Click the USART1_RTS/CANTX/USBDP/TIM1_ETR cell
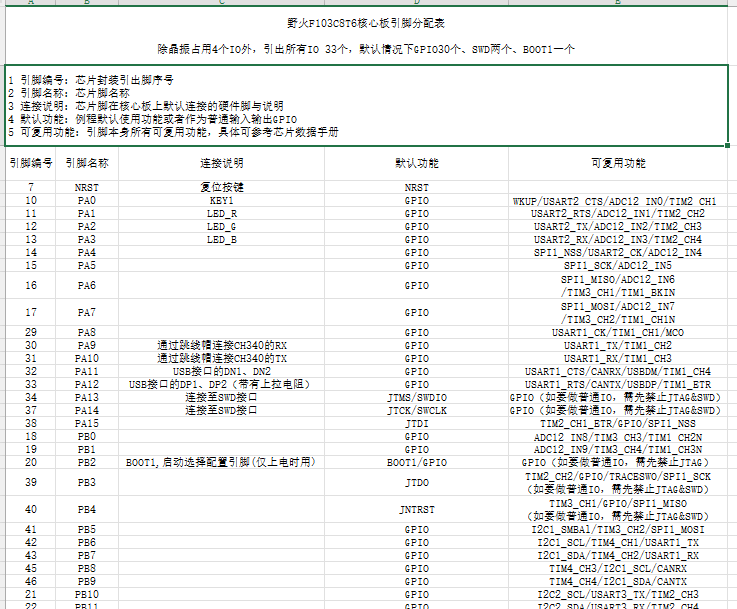This screenshot has width=737, height=609. pyautogui.click(x=618, y=384)
